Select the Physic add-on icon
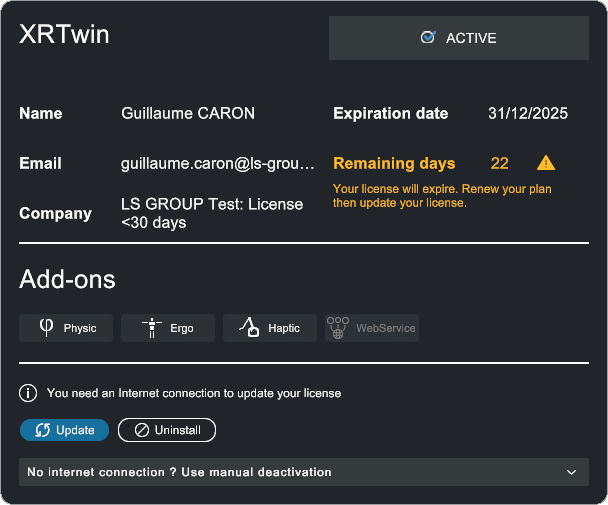This screenshot has height=505, width=608. click(x=46, y=327)
